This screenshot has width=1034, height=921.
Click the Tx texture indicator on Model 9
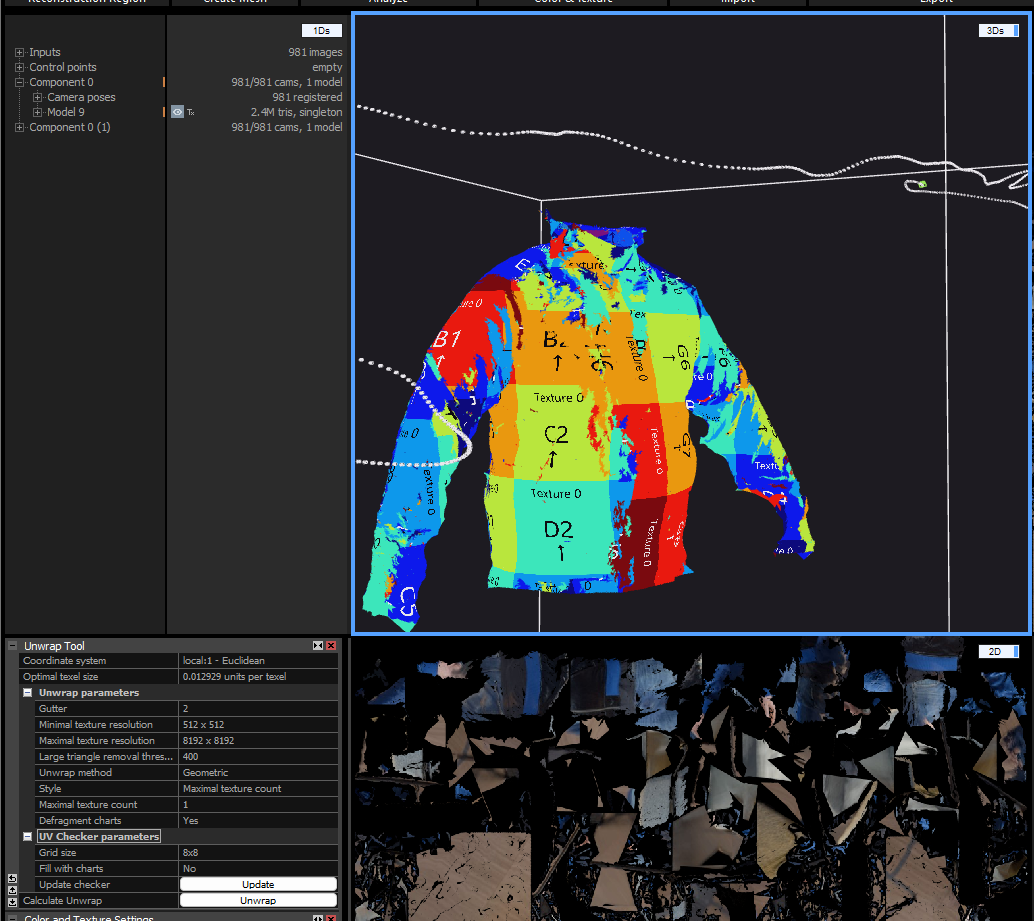point(191,112)
